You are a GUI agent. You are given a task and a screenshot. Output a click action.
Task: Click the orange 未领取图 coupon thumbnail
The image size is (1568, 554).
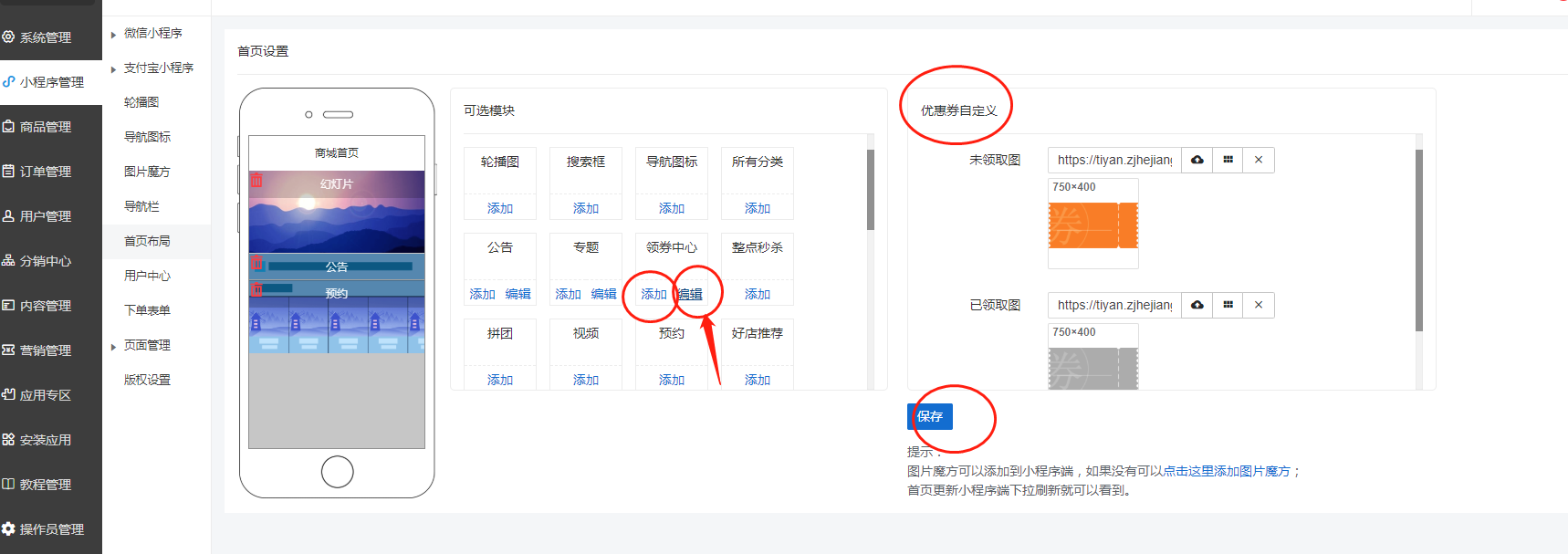click(x=1092, y=225)
